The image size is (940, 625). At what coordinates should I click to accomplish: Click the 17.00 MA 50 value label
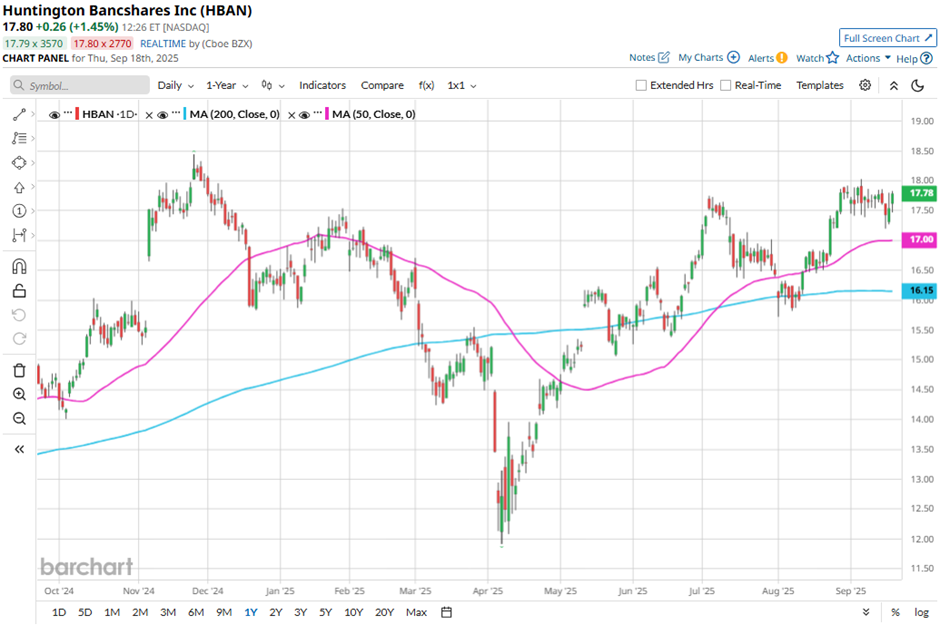(x=919, y=240)
